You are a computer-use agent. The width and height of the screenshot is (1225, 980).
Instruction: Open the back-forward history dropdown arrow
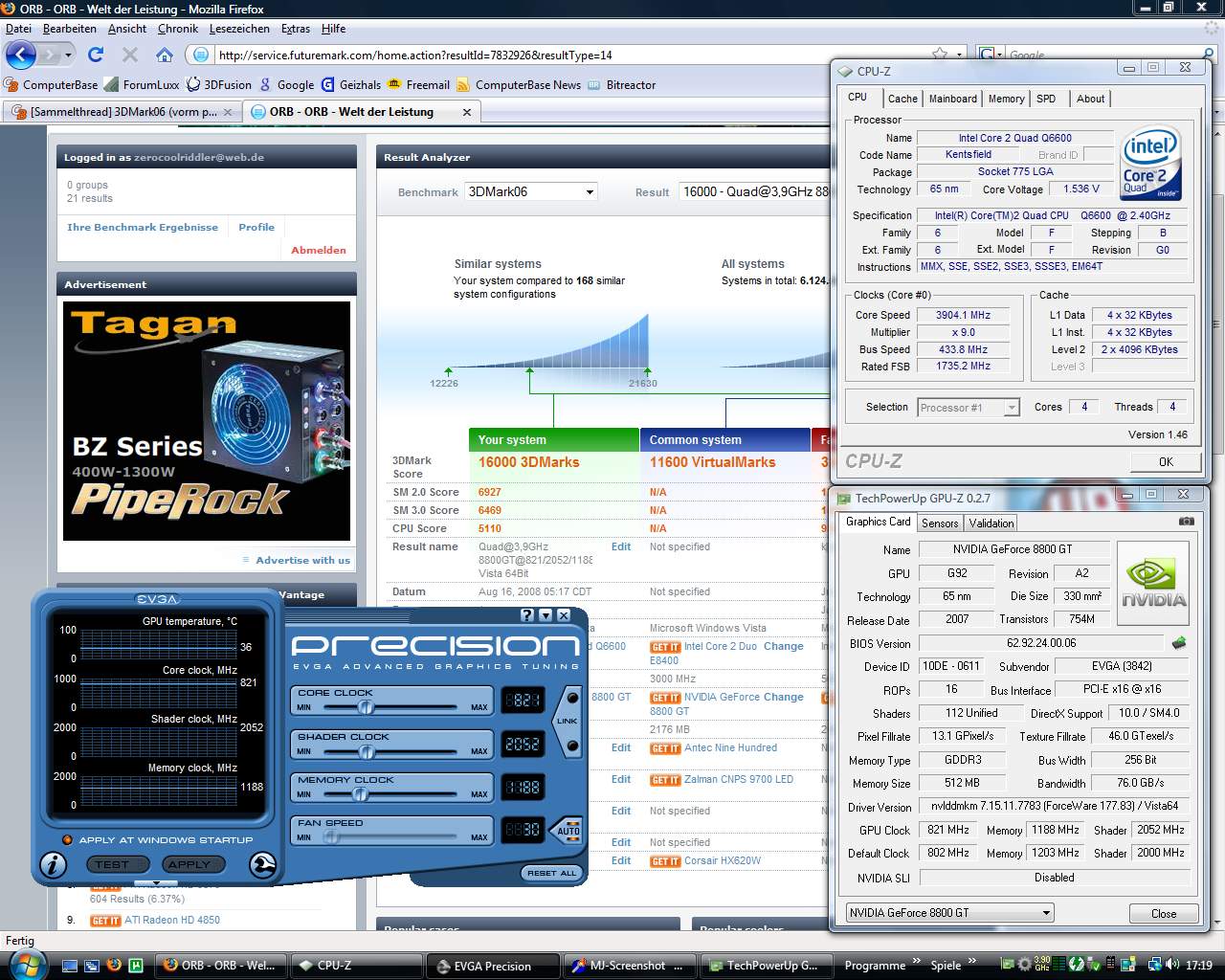[68, 55]
